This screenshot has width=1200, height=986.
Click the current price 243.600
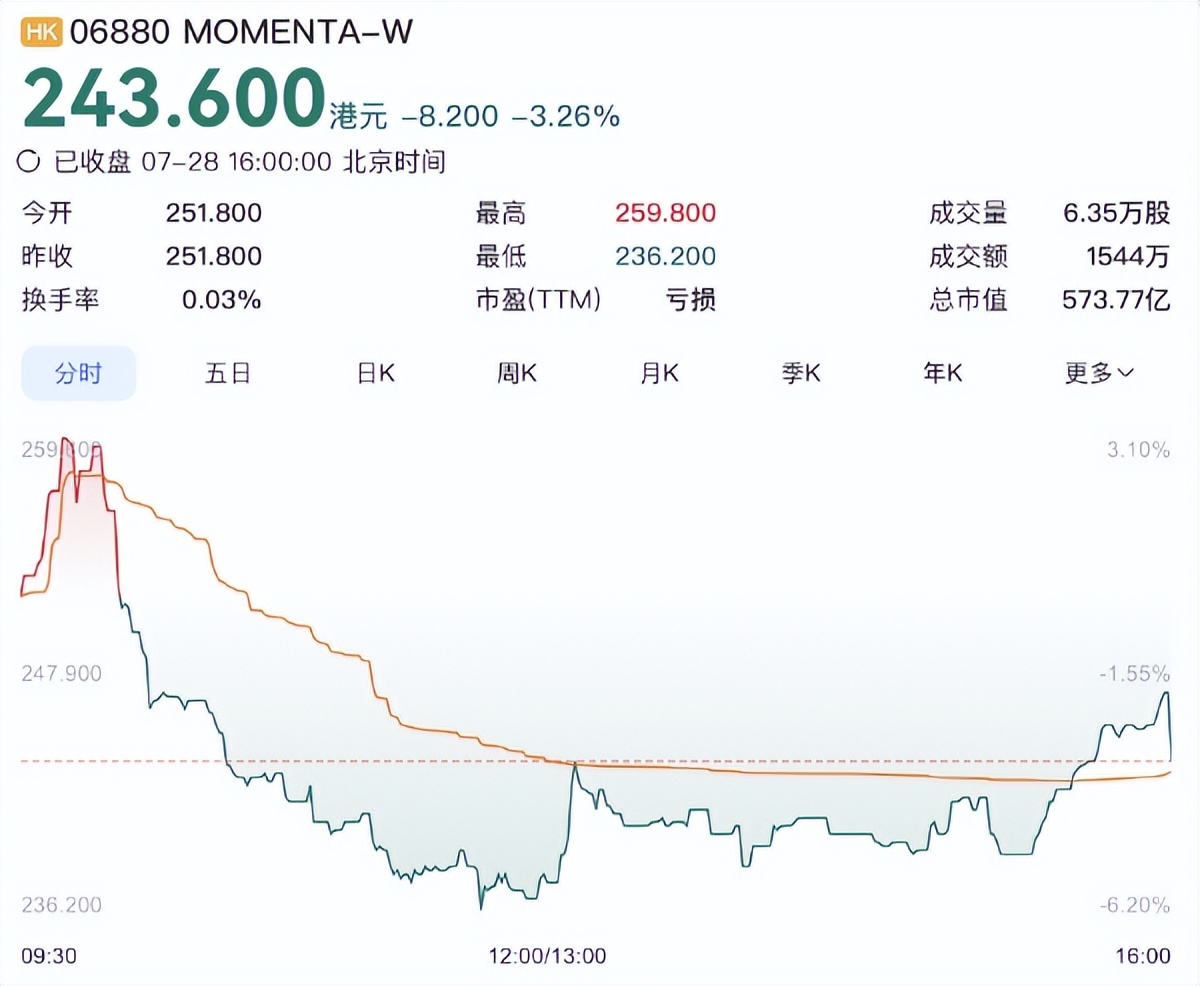[x=174, y=99]
